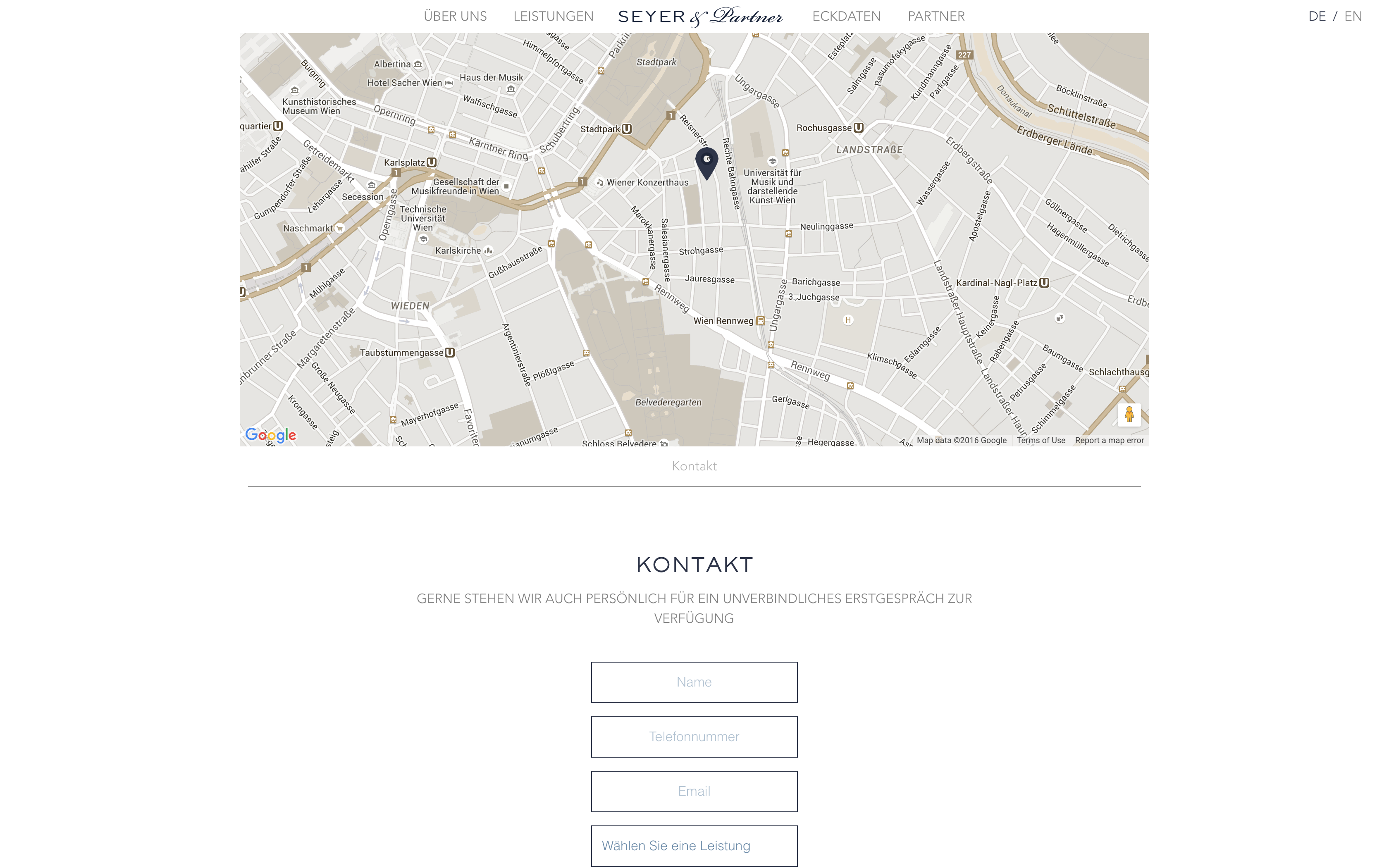Viewport: 1389px width, 868px height.
Task: Open the Wählen Sie eine Leistung dropdown
Action: (694, 846)
